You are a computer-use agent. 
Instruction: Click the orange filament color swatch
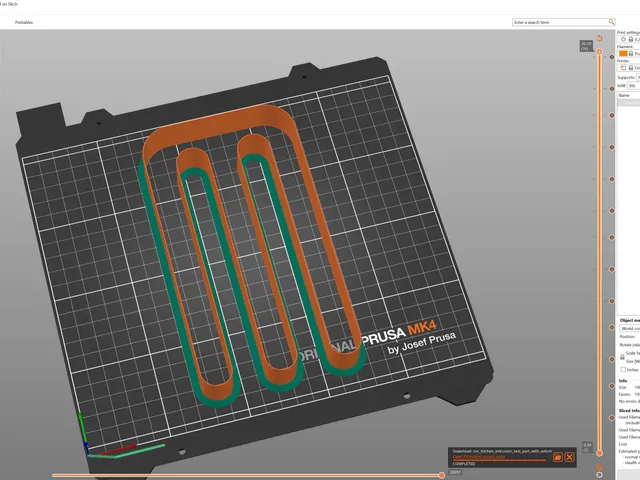[x=623, y=53]
